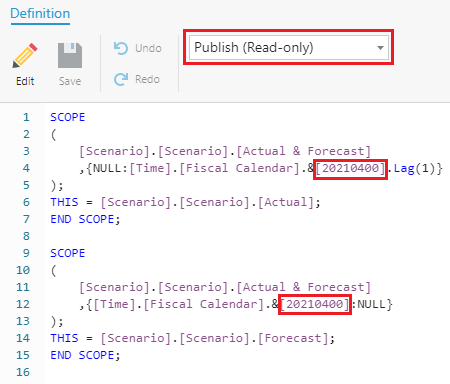Click the Edit label under the pencil
This screenshot has height=384, width=450.
(x=25, y=81)
